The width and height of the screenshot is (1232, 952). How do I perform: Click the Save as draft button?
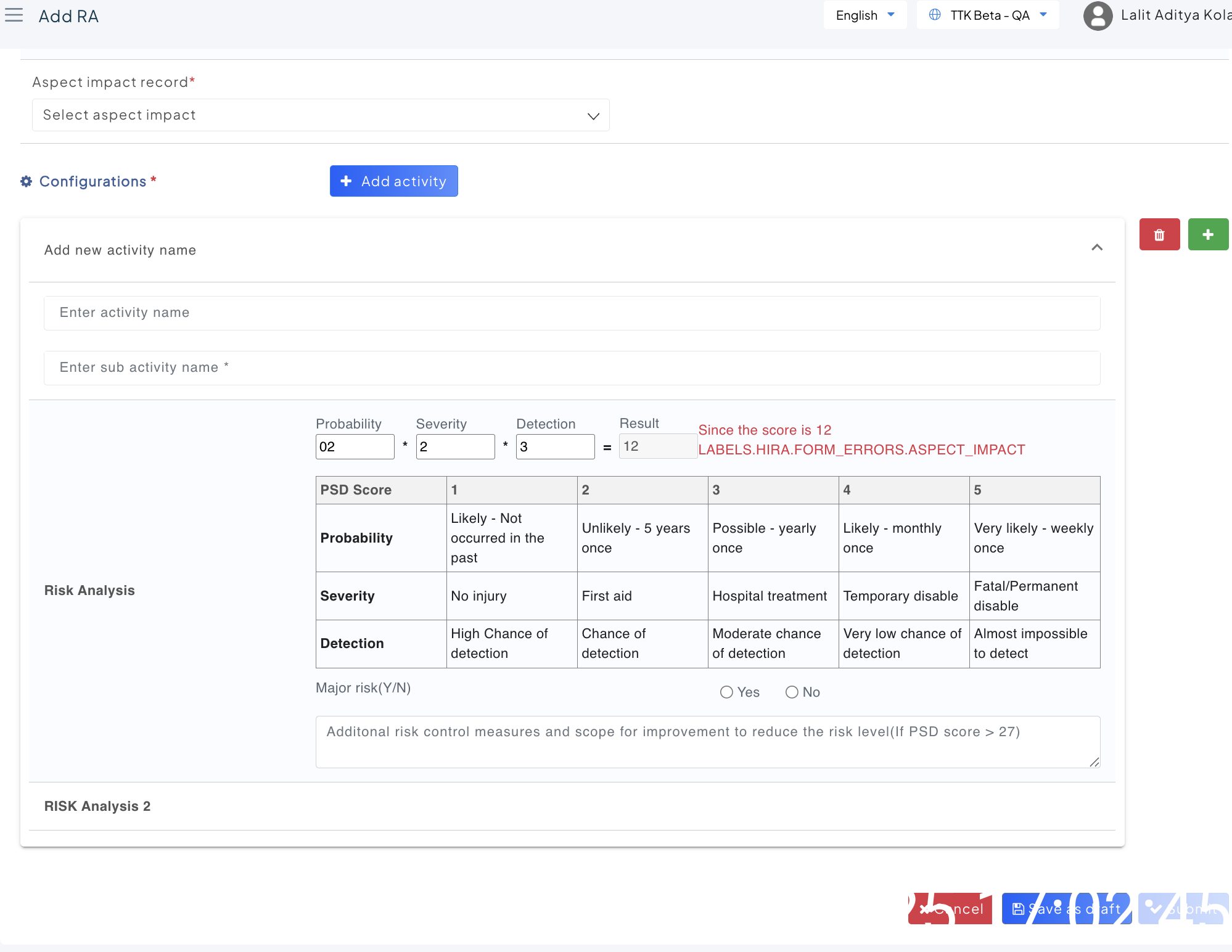tap(1066, 909)
